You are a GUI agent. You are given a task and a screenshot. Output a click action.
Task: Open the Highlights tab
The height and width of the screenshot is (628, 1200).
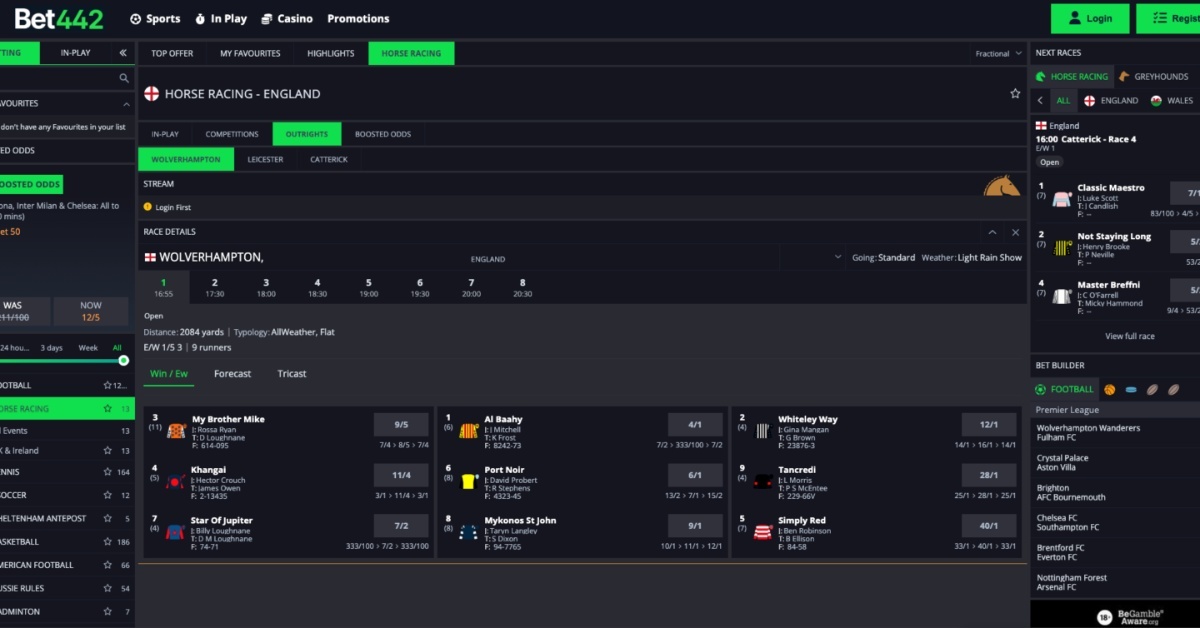coord(331,53)
